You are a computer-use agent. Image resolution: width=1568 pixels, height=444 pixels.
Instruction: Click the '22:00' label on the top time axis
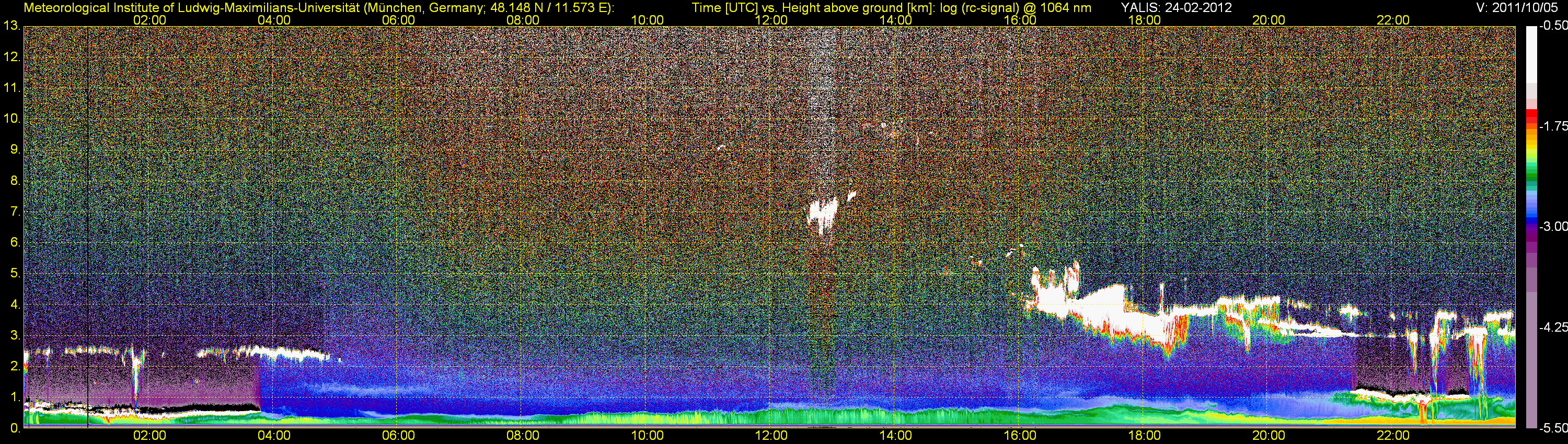coord(1393,20)
